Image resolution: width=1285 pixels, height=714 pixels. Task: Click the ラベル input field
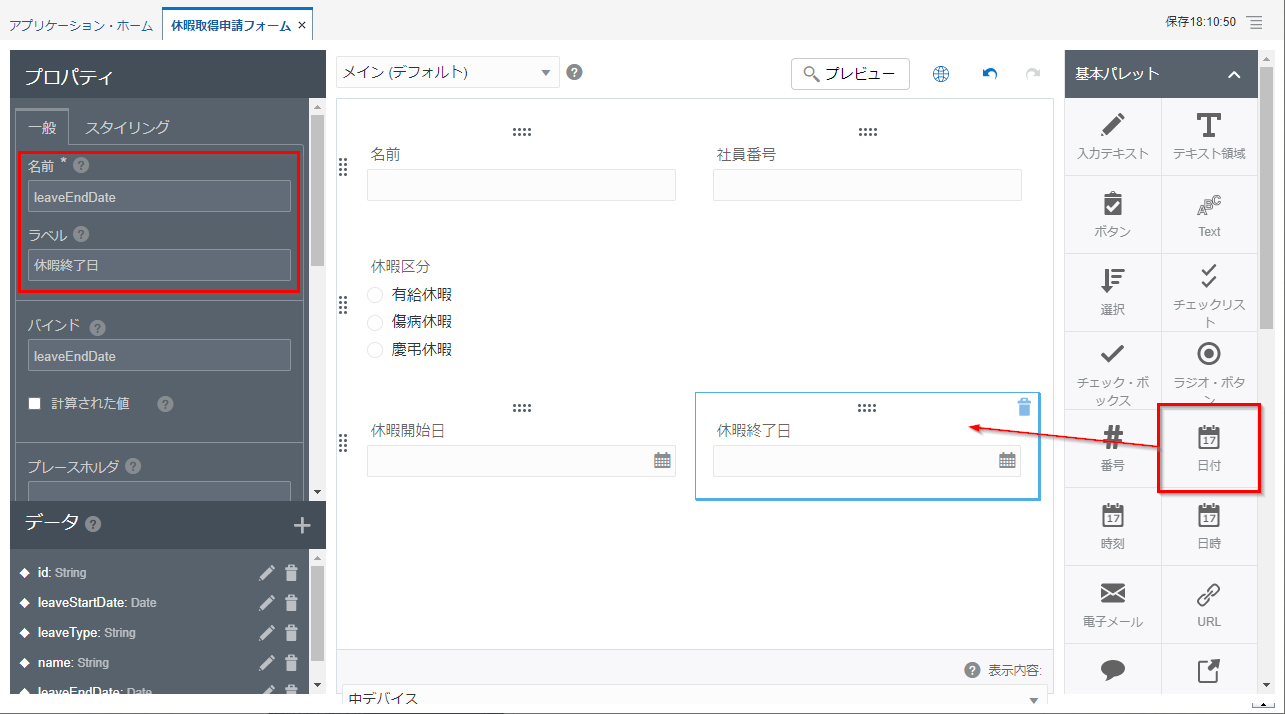(x=159, y=265)
